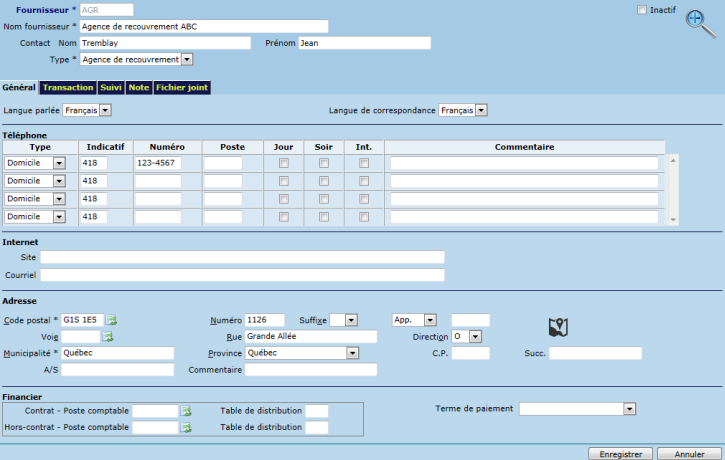Viewport: 725px width, 460px height.
Task: Open the lookup icon beside Code postal
Action: 113,320
